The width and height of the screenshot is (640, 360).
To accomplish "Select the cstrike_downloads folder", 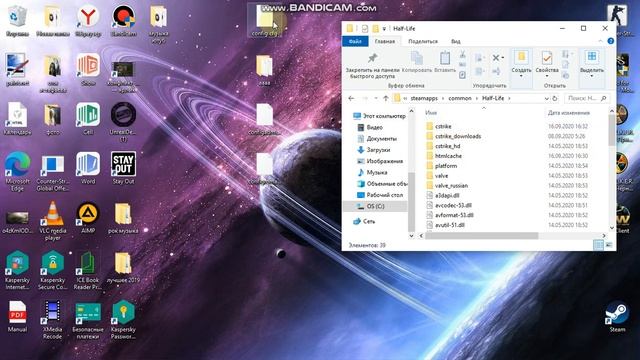I will [x=453, y=136].
